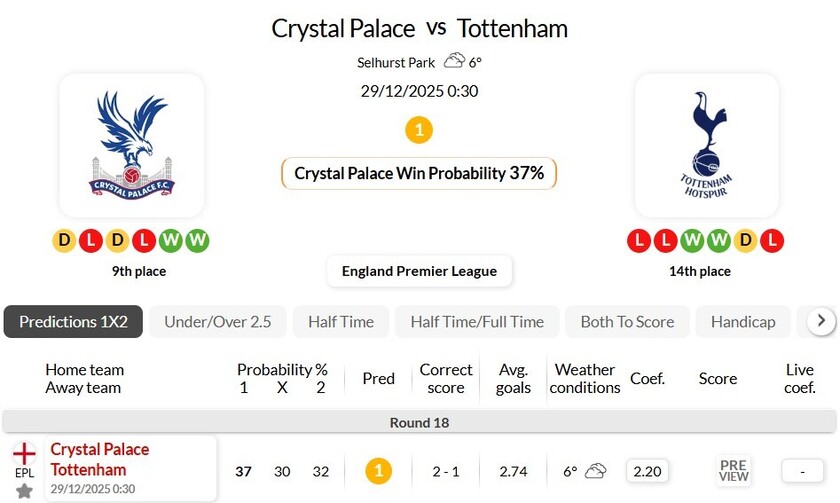Click the weather cloud icon beside Selhurst Park

(454, 61)
